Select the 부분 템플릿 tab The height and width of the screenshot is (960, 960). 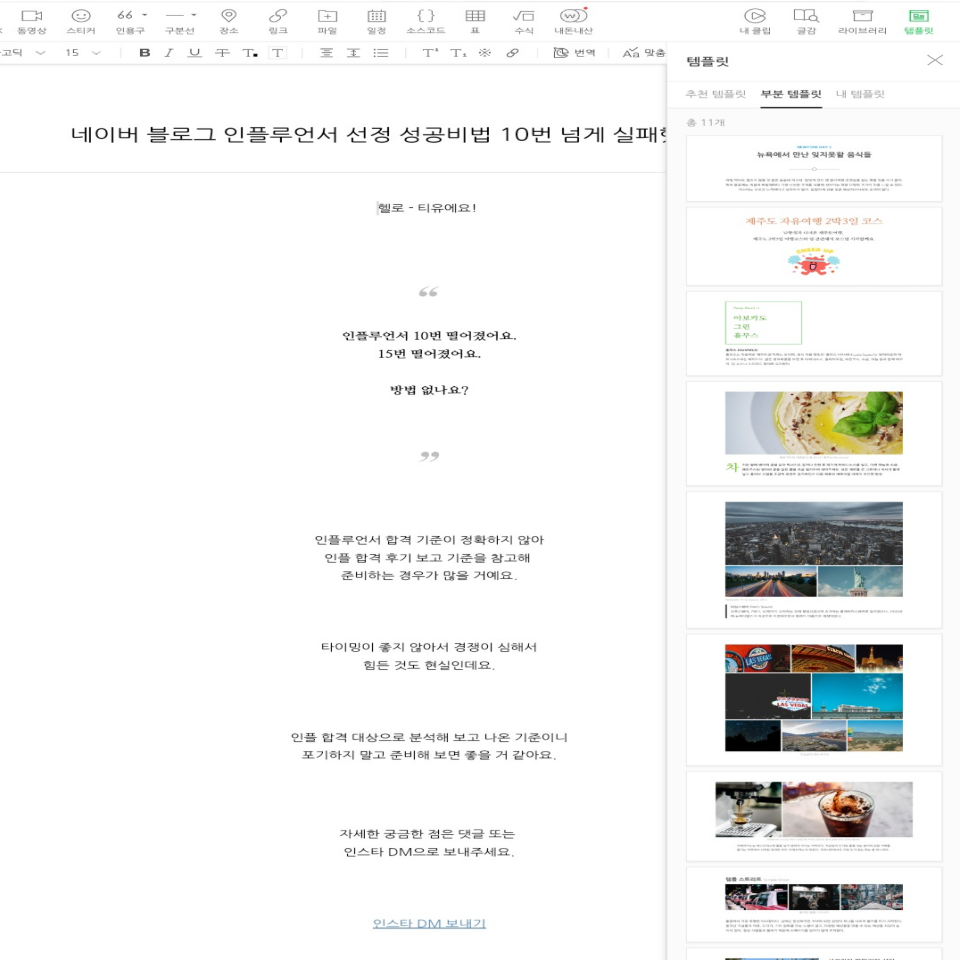(x=790, y=94)
